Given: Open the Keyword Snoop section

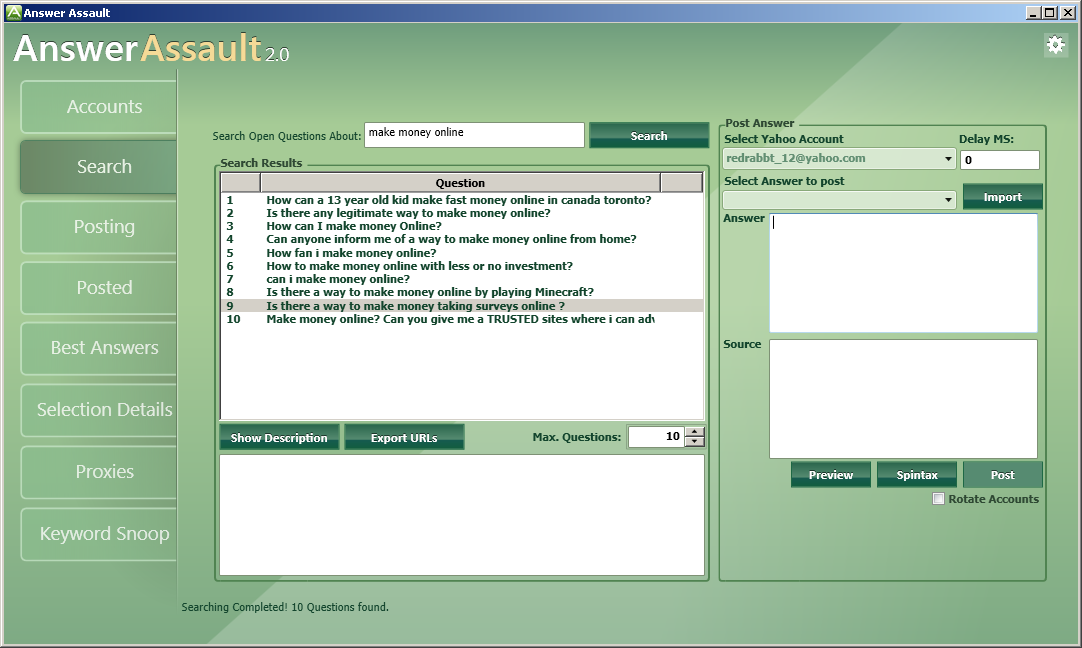Looking at the screenshot, I should click(99, 534).
